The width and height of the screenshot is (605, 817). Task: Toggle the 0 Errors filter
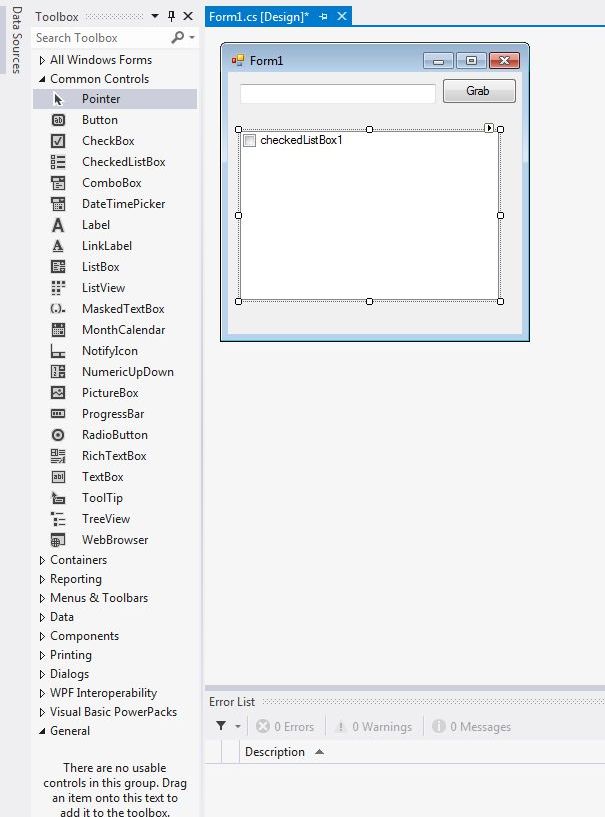pos(286,726)
